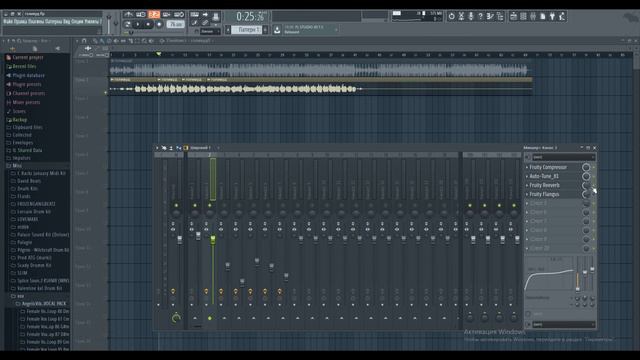This screenshot has width=640, height=360.
Task: Switch pattern/song mode button
Action: [x=127, y=24]
